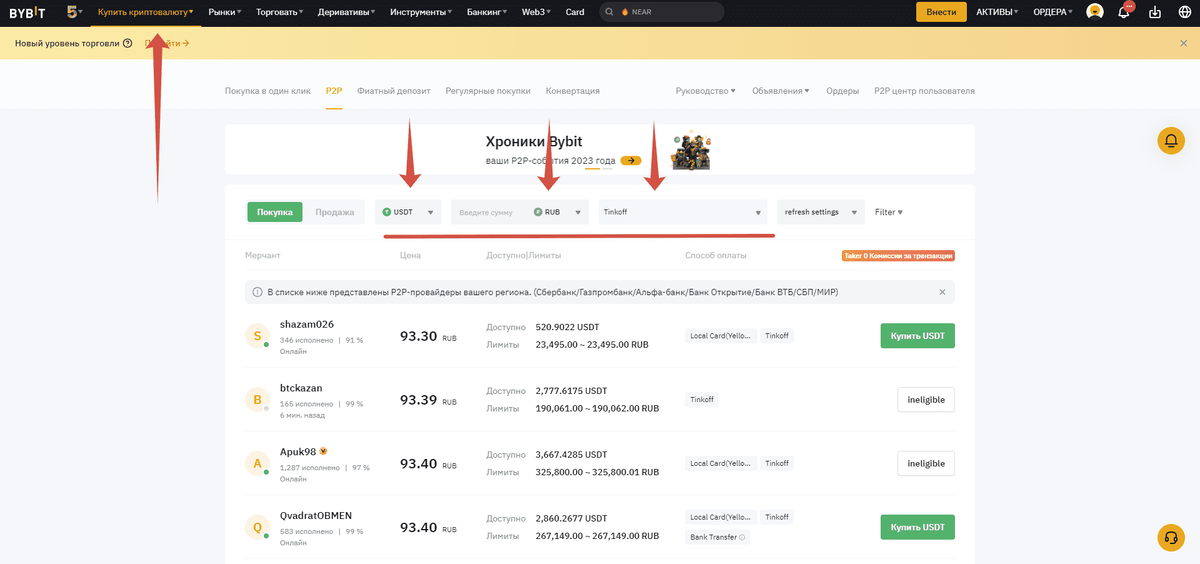Open the user profile avatar

coord(1095,12)
